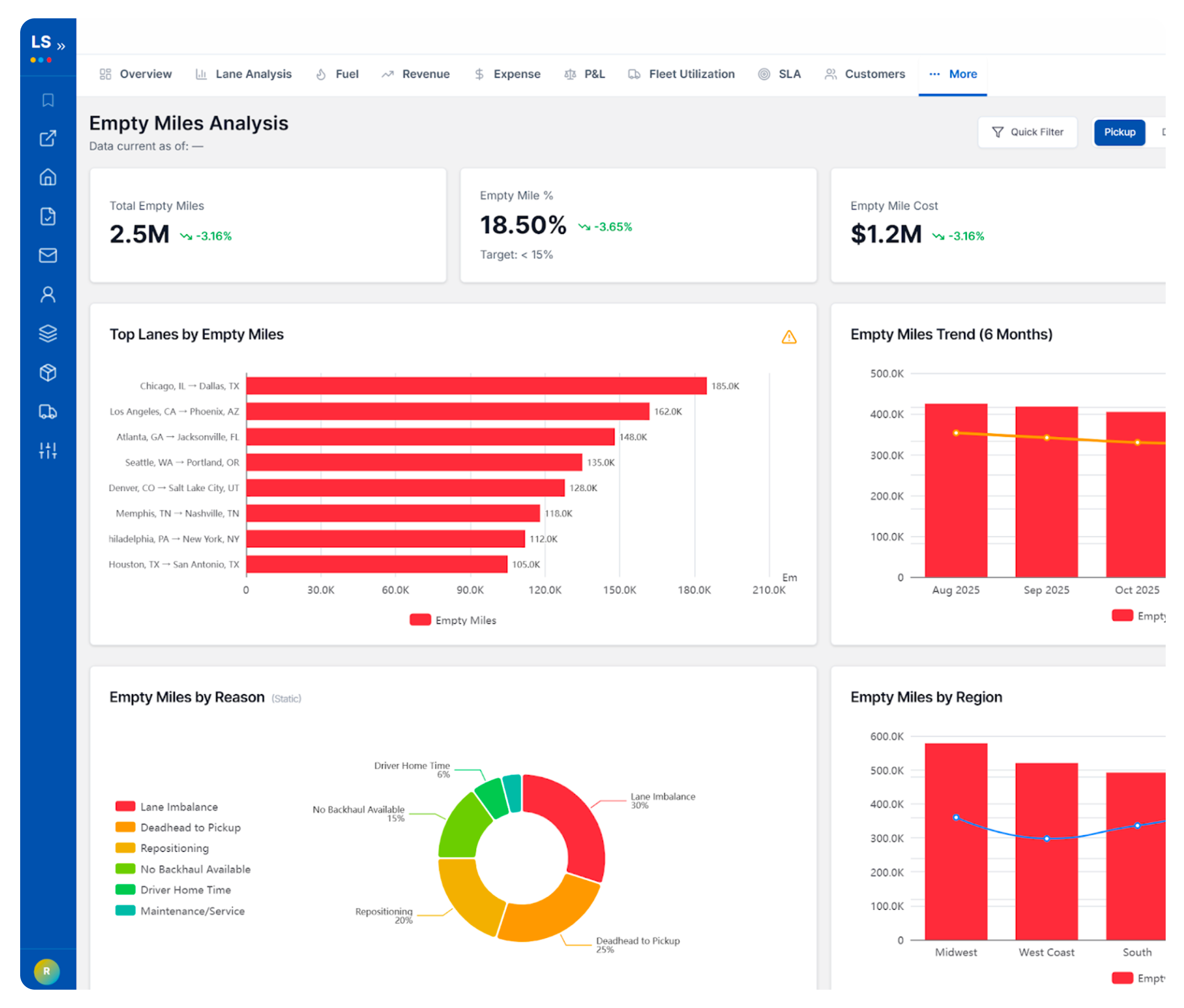Screen dimensions: 1184x1008
Task: Open the document check sidebar icon
Action: pyautogui.click(x=48, y=217)
